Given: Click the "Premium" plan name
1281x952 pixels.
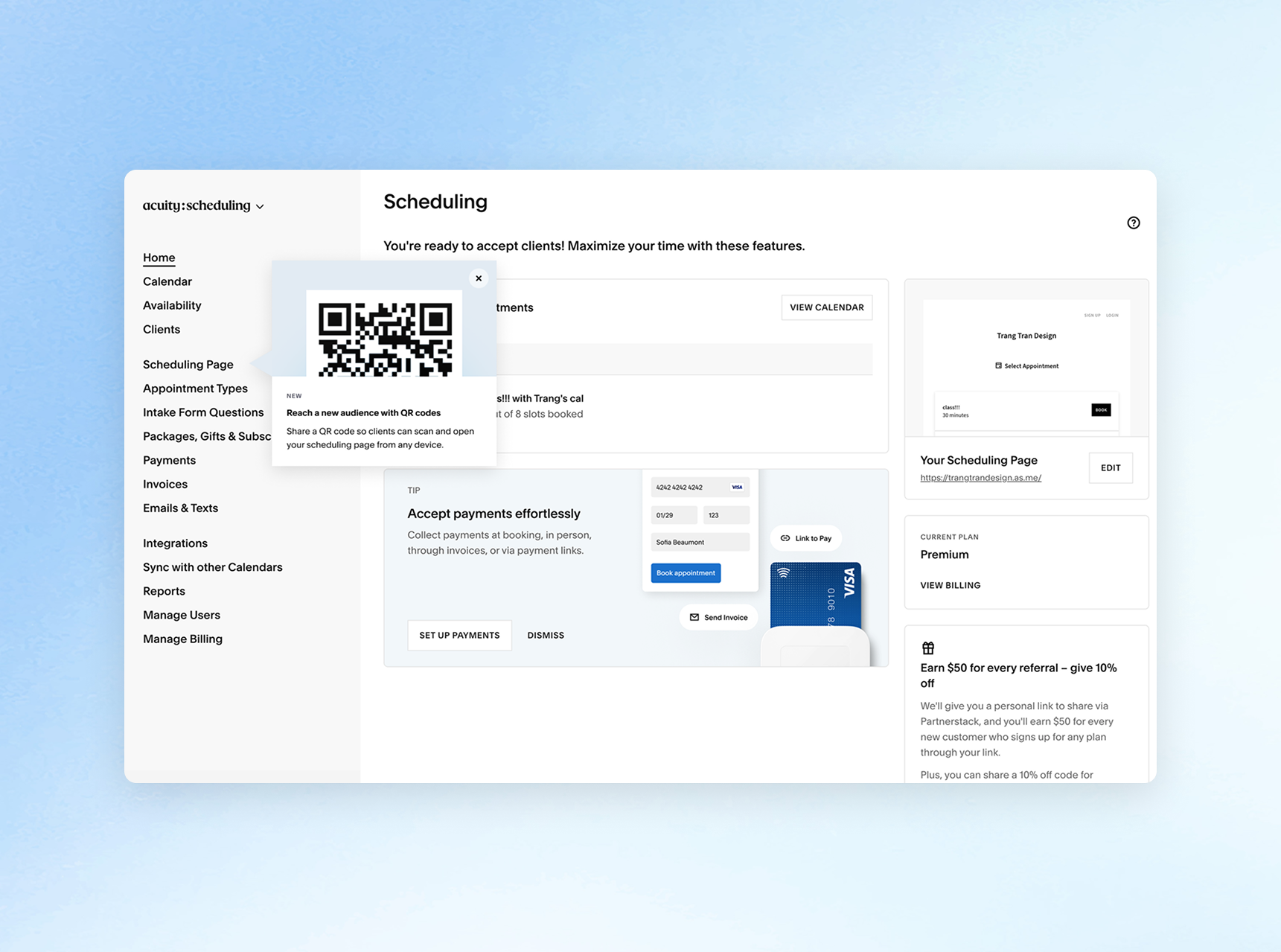Looking at the screenshot, I should [x=944, y=555].
